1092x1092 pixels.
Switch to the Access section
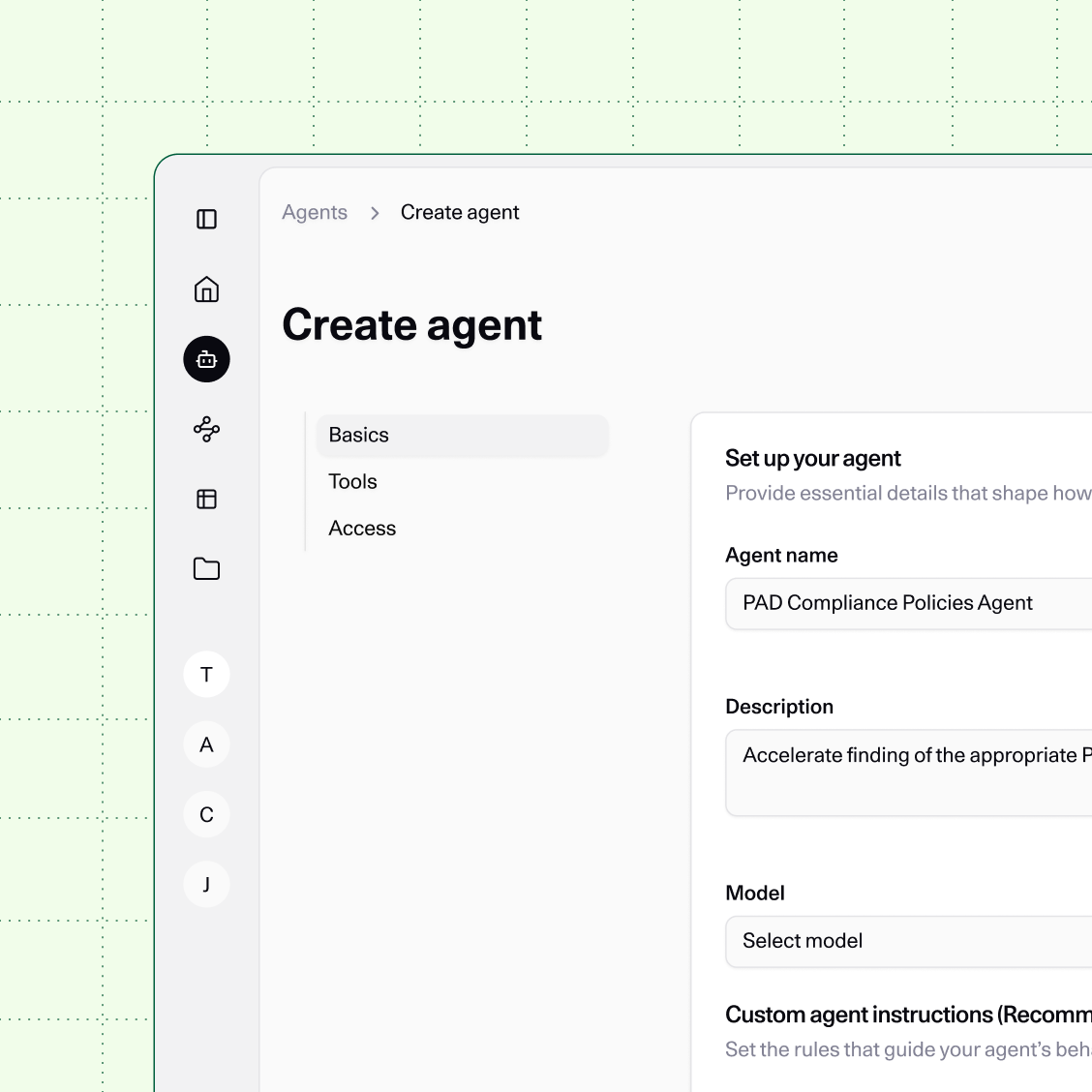coord(362,529)
